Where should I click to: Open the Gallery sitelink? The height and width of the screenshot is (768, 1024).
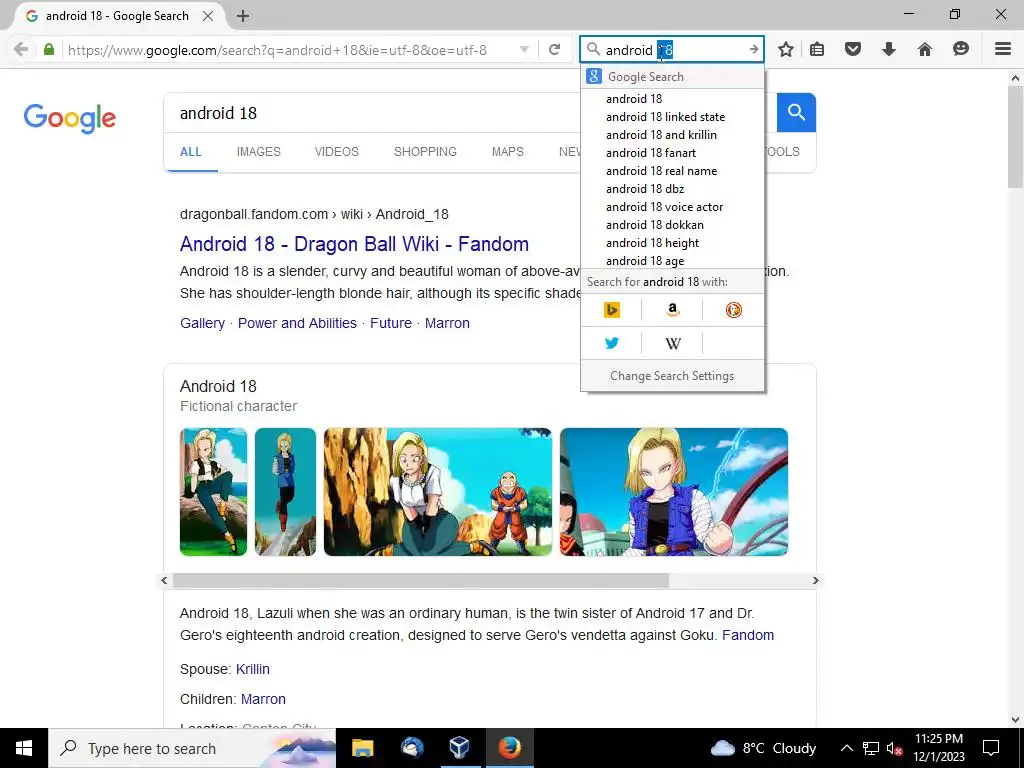click(x=202, y=323)
